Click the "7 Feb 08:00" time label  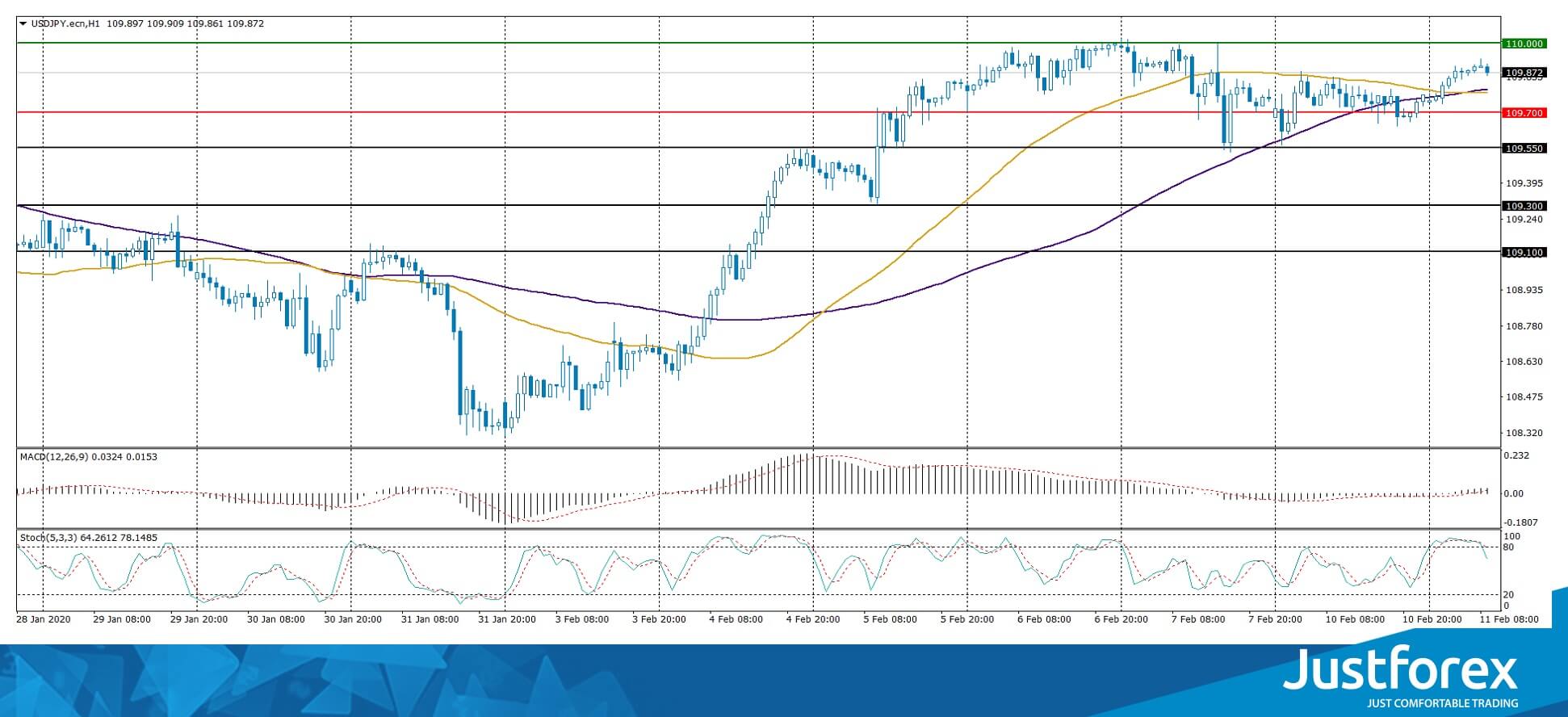point(1198,619)
